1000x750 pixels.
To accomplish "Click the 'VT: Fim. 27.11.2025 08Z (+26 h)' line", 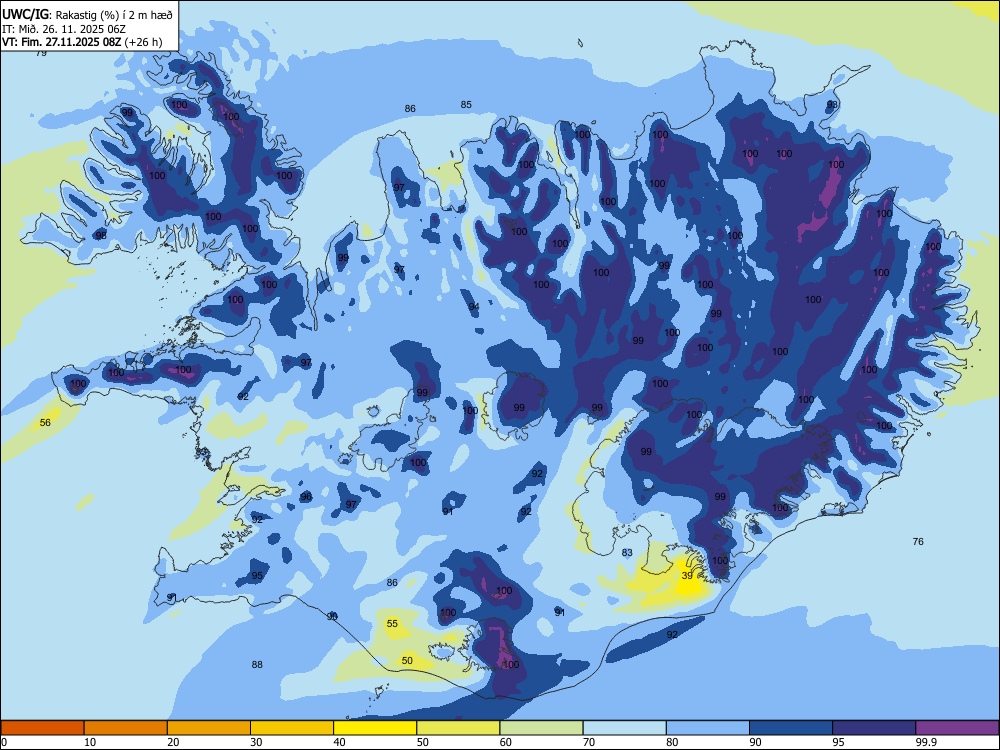I will [82, 43].
